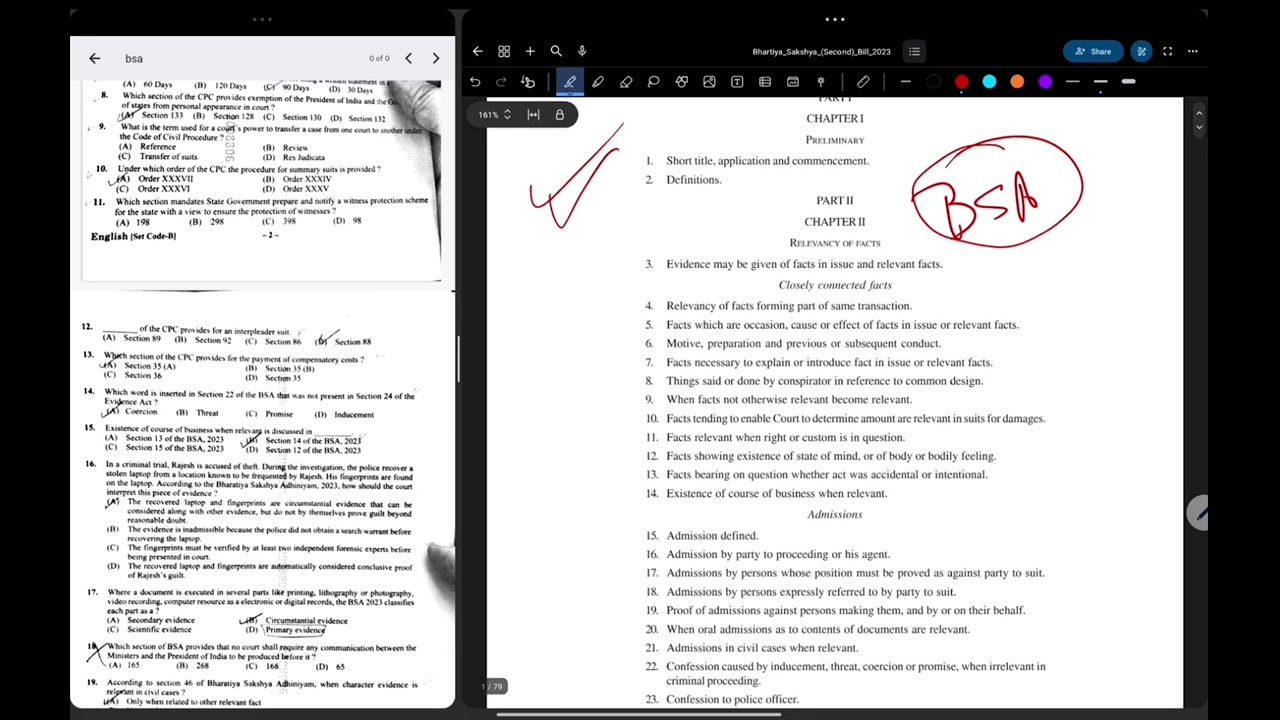Select the 'Primary evidence' option in question 17
The image size is (1280, 720).
click(295, 630)
